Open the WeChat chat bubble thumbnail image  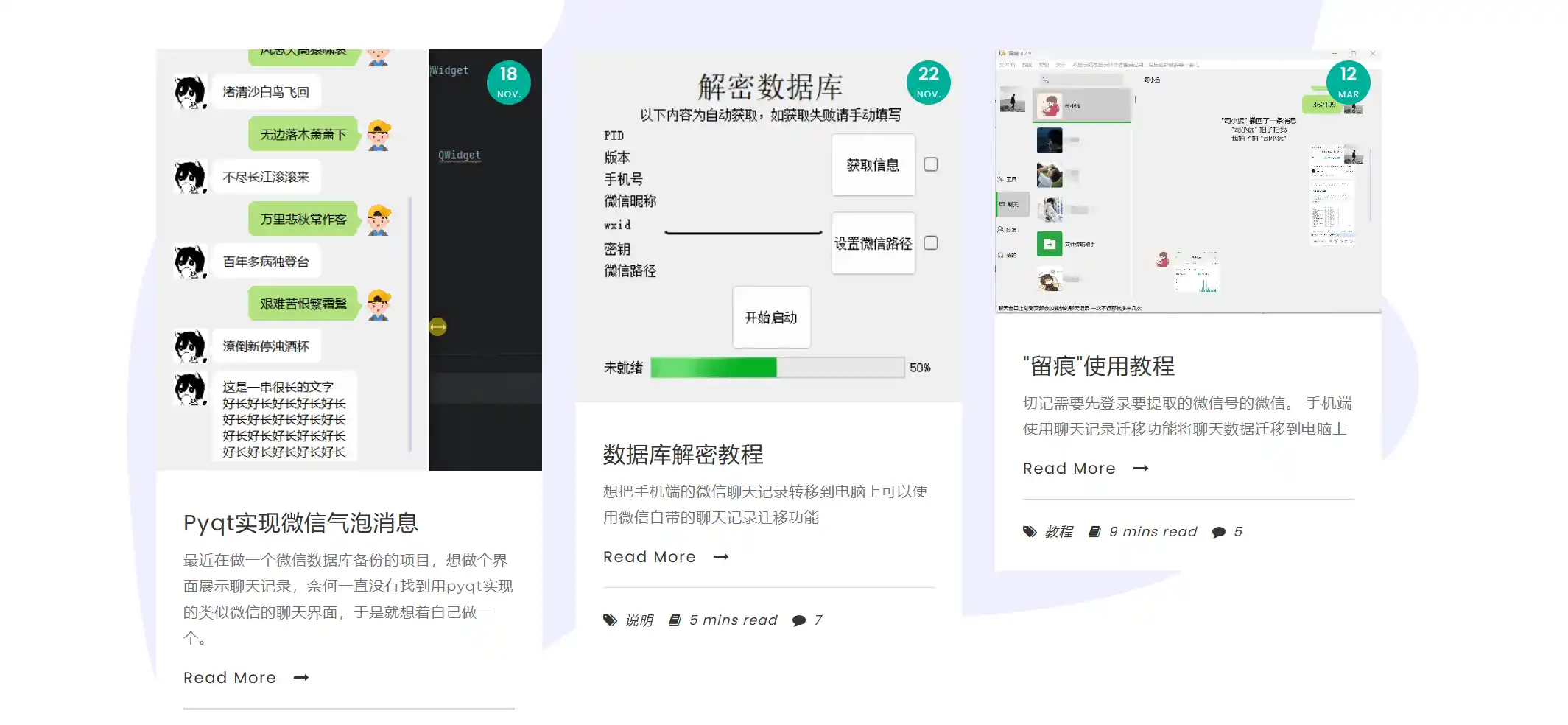pos(349,259)
